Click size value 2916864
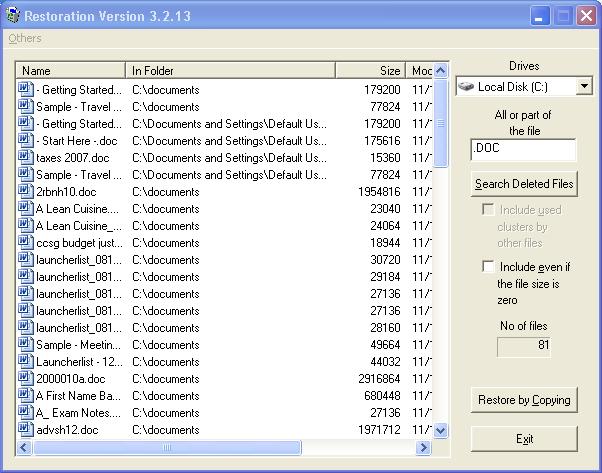Viewport: 602px width, 473px height. (x=379, y=379)
